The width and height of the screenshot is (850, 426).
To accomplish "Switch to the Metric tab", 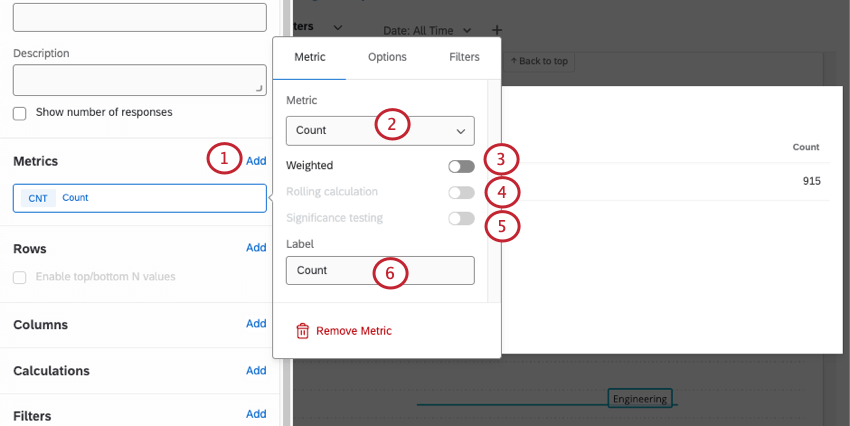I will (x=310, y=57).
